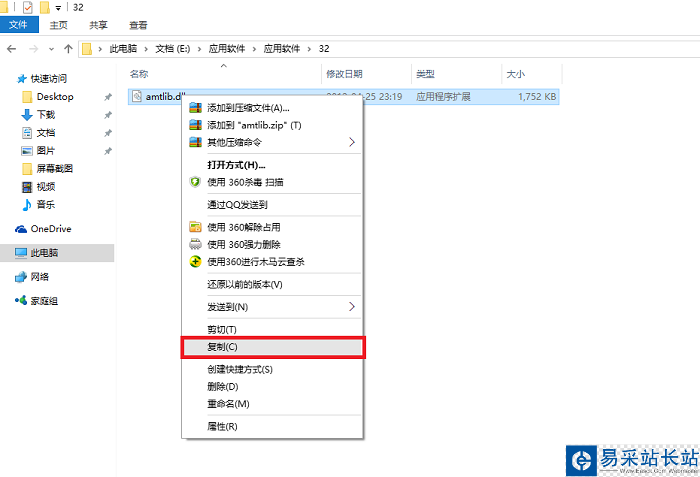Sort by the 类型 column header
Image resolution: width=700 pixels, height=477 pixels.
pyautogui.click(x=425, y=74)
